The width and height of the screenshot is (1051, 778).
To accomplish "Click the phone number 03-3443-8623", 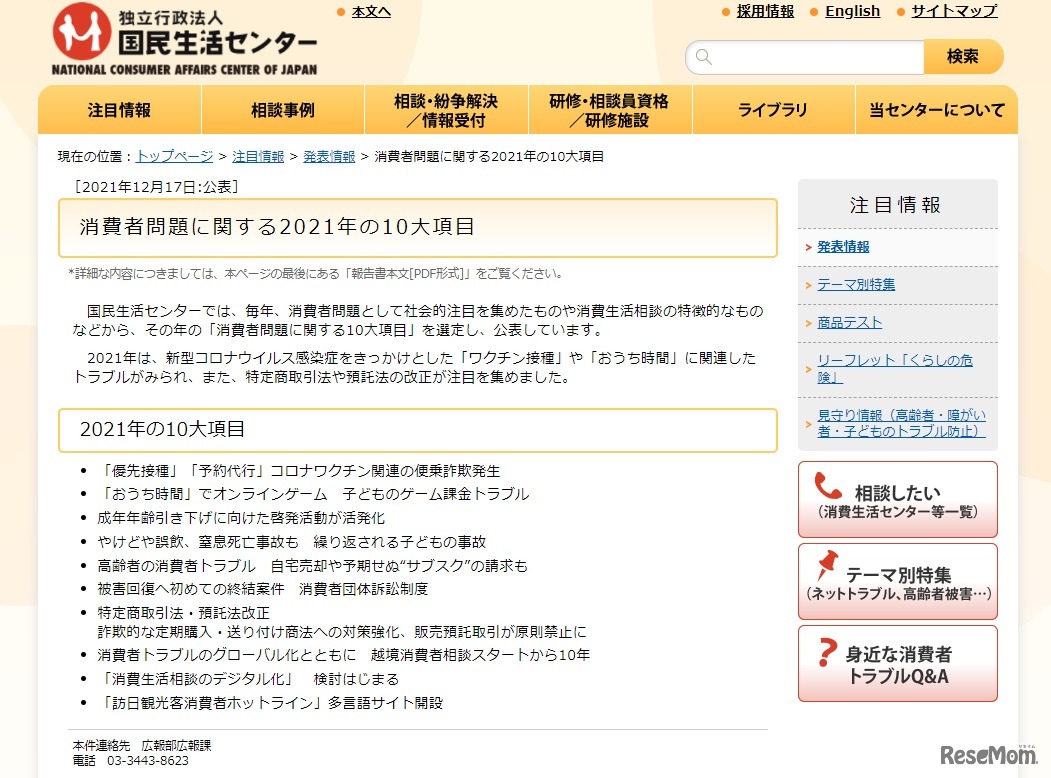I will 147,761.
